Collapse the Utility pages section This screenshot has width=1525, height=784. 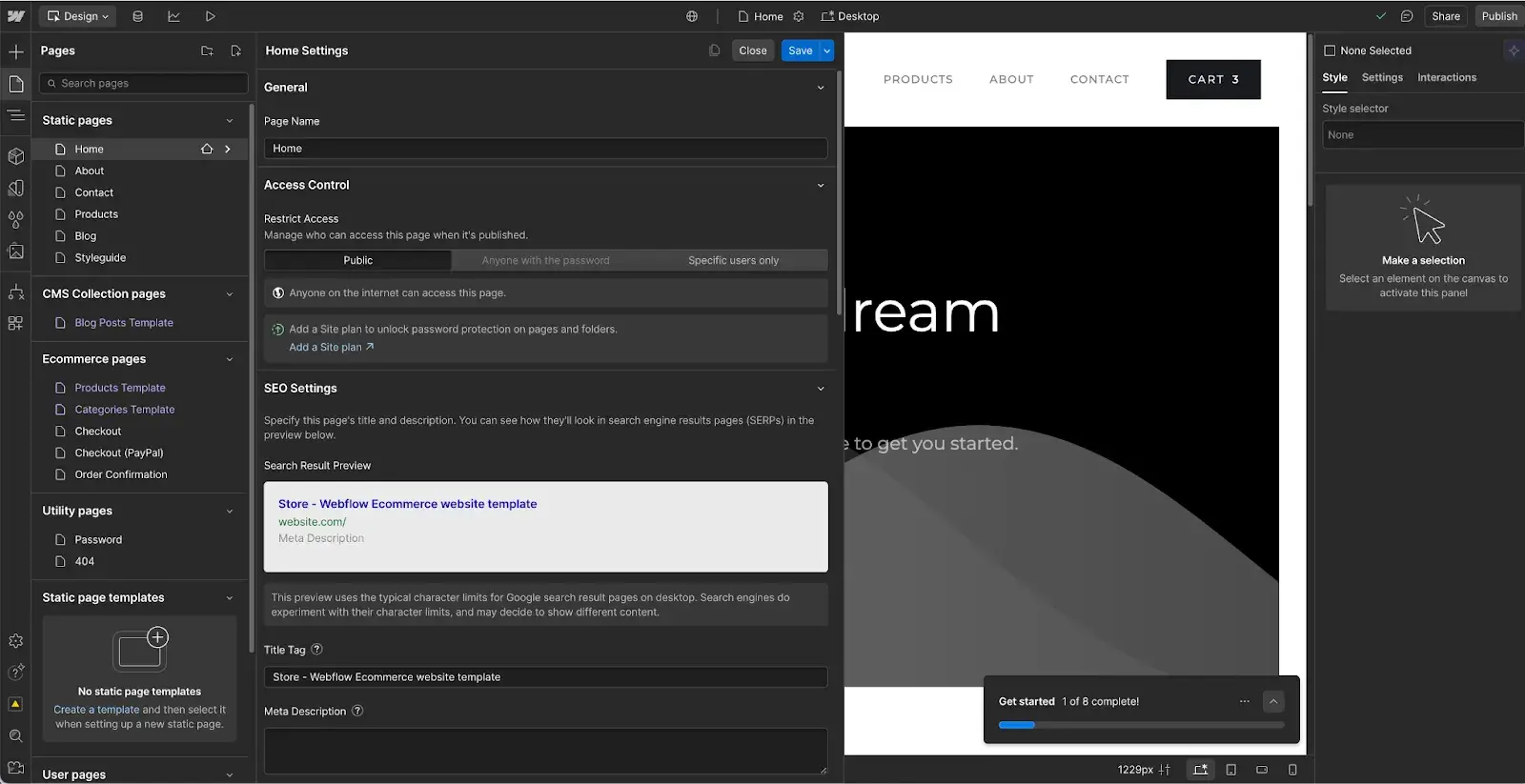230,512
